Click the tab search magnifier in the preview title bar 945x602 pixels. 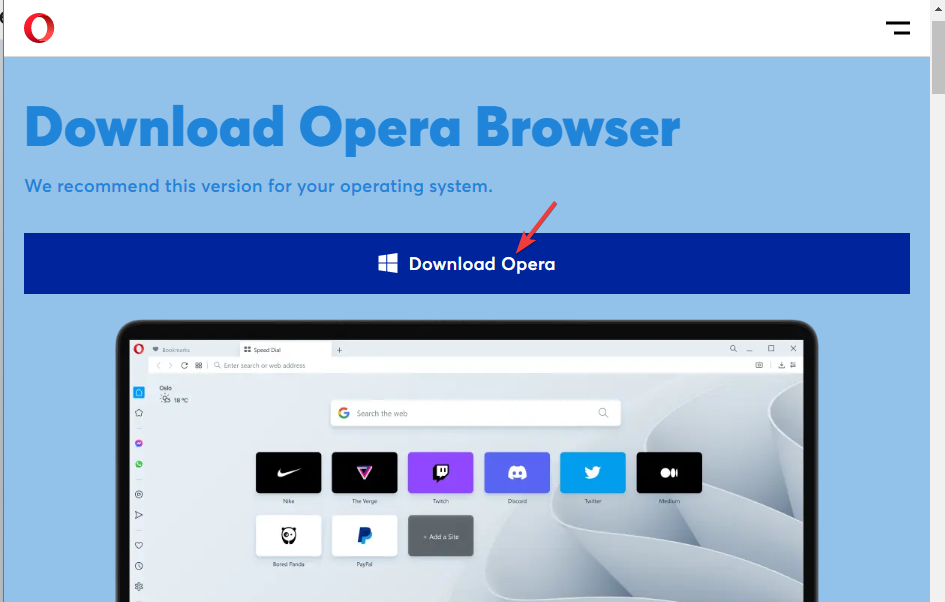coord(733,348)
